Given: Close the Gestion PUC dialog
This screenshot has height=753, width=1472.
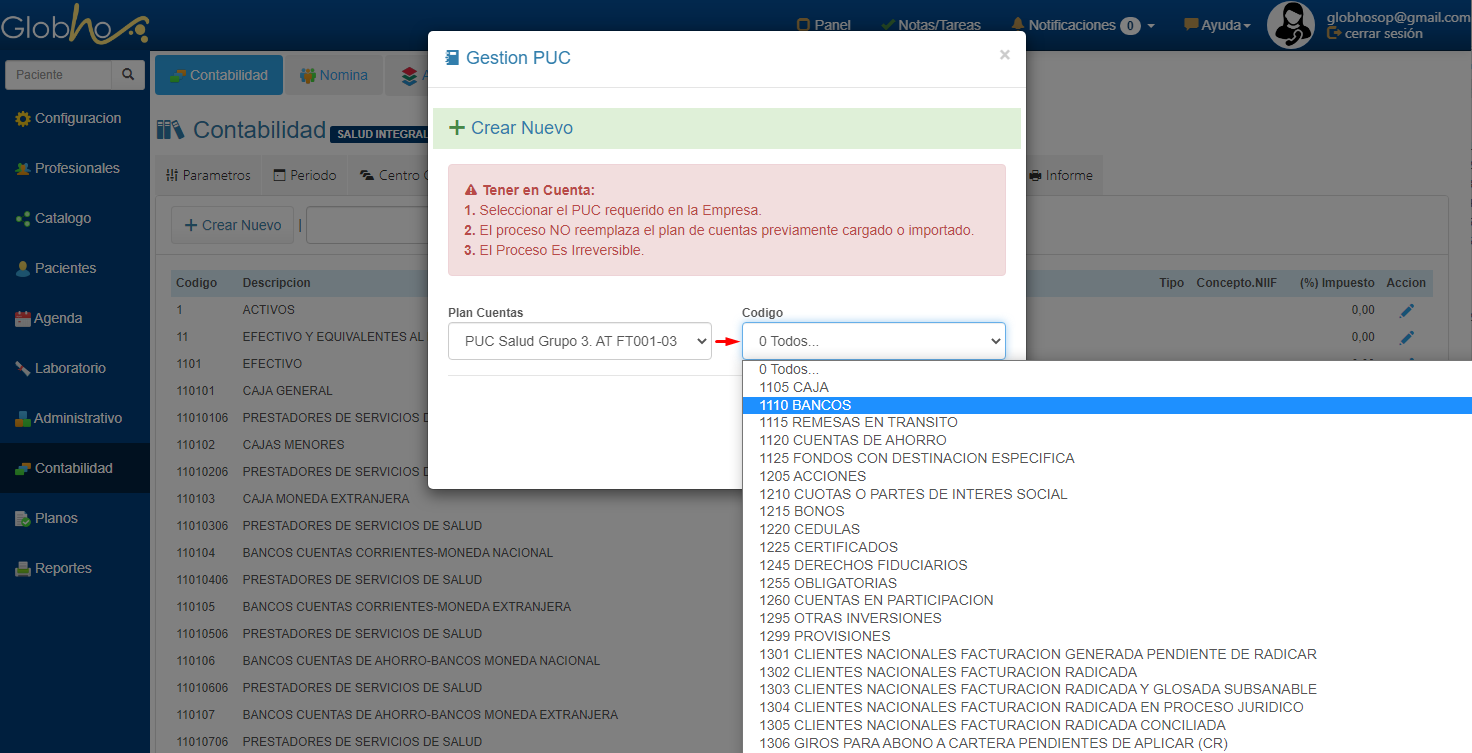Looking at the screenshot, I should 1004,56.
